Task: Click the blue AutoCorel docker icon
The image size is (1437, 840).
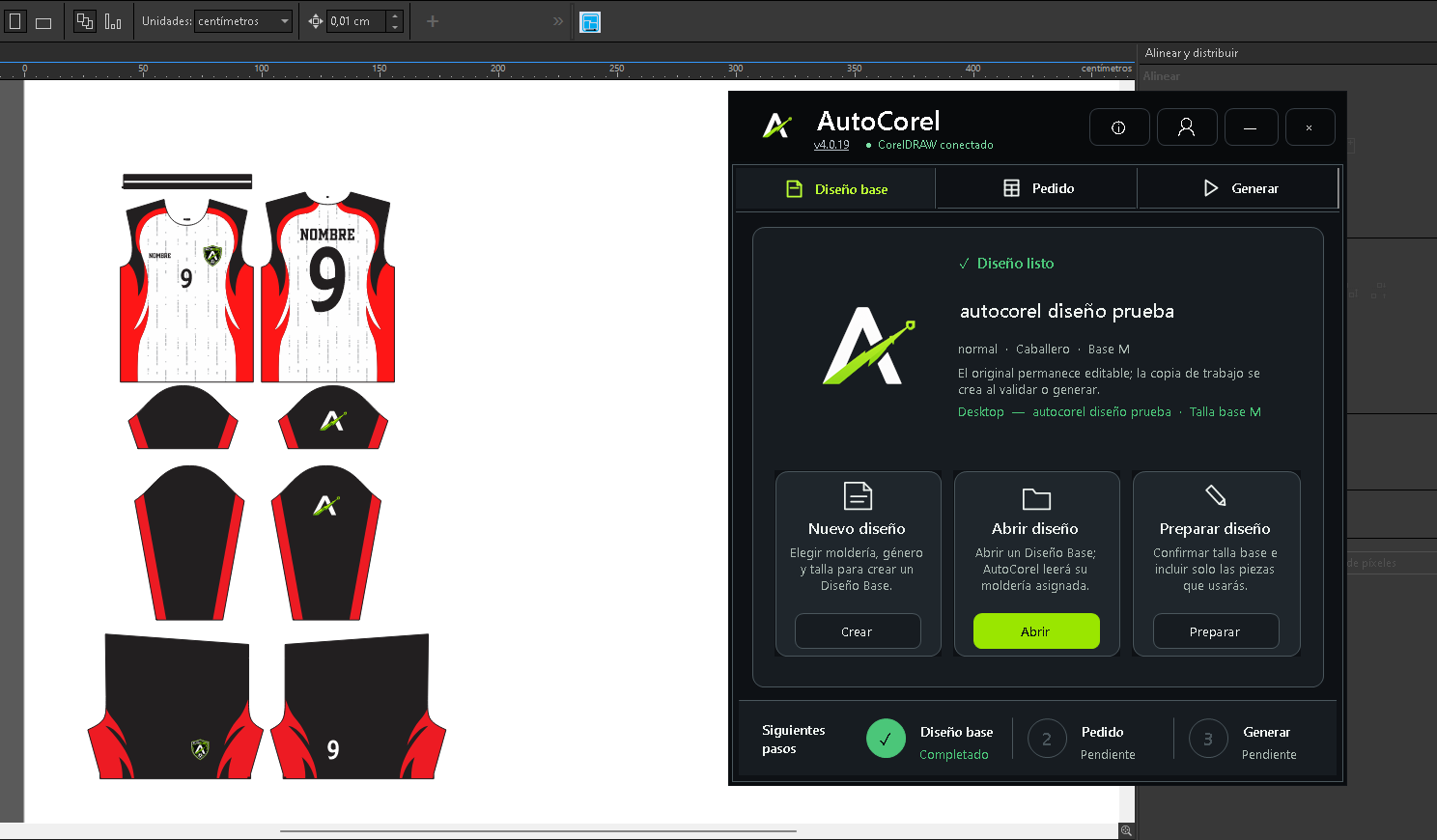Action: pyautogui.click(x=590, y=21)
